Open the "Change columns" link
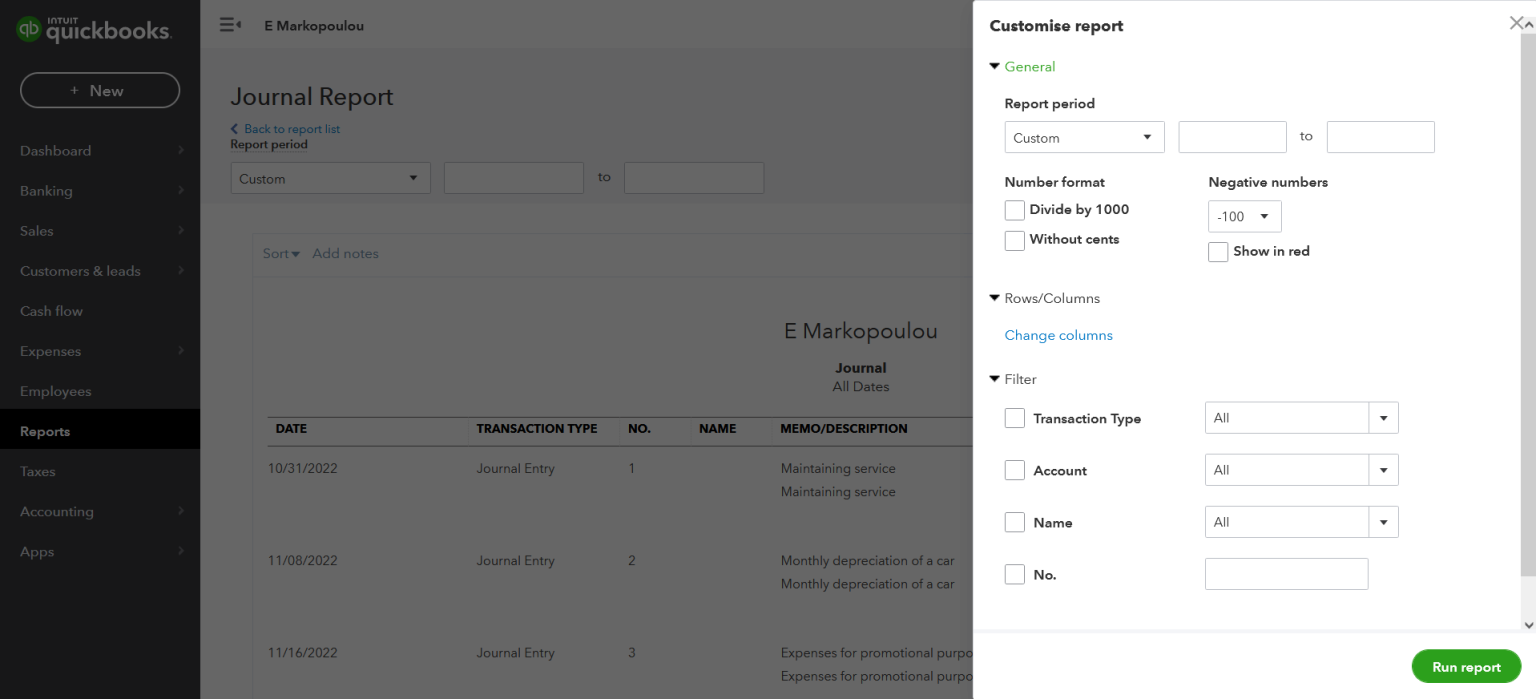This screenshot has height=699, width=1536. [x=1058, y=335]
